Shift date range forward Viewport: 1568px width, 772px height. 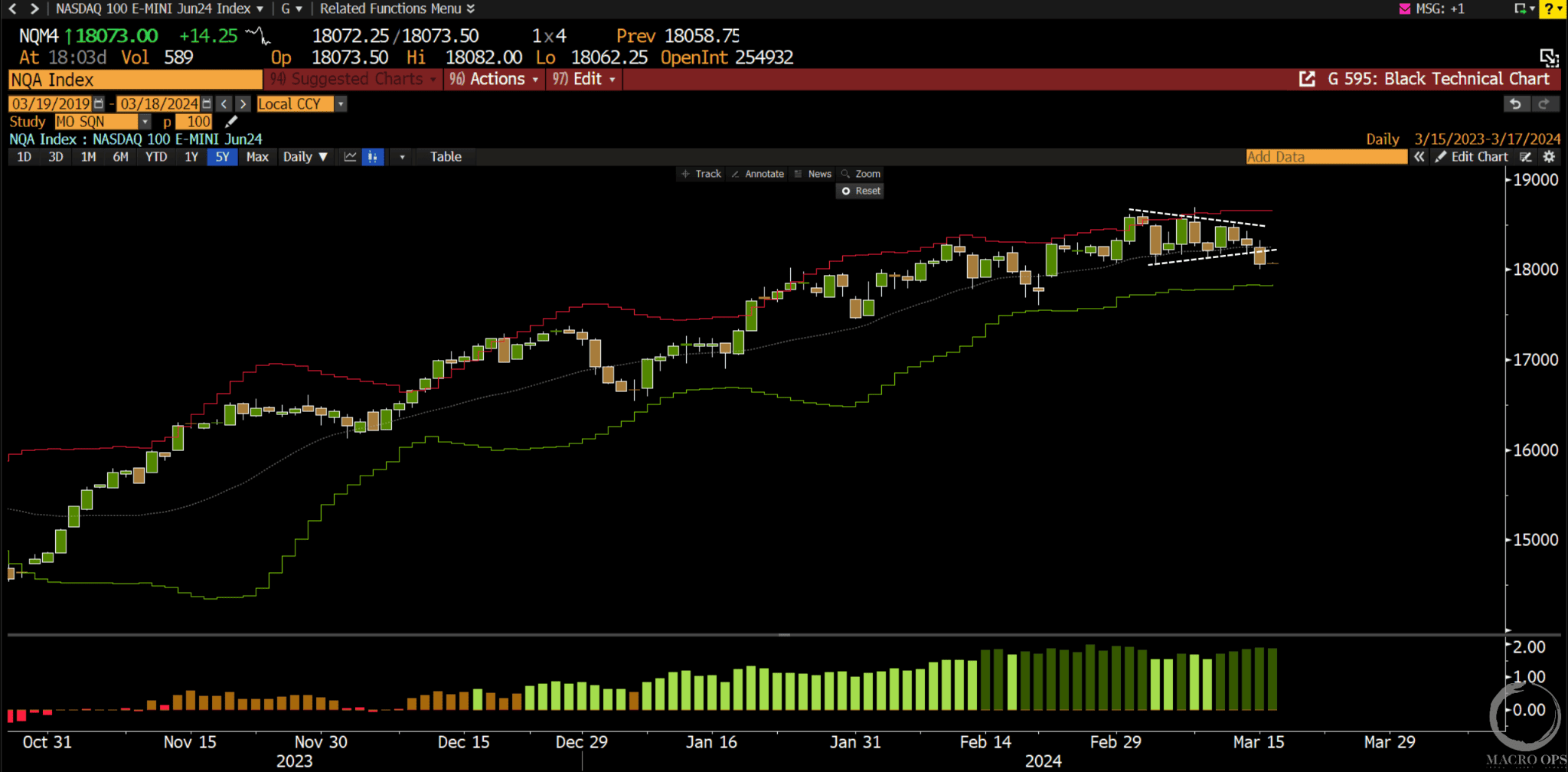243,103
